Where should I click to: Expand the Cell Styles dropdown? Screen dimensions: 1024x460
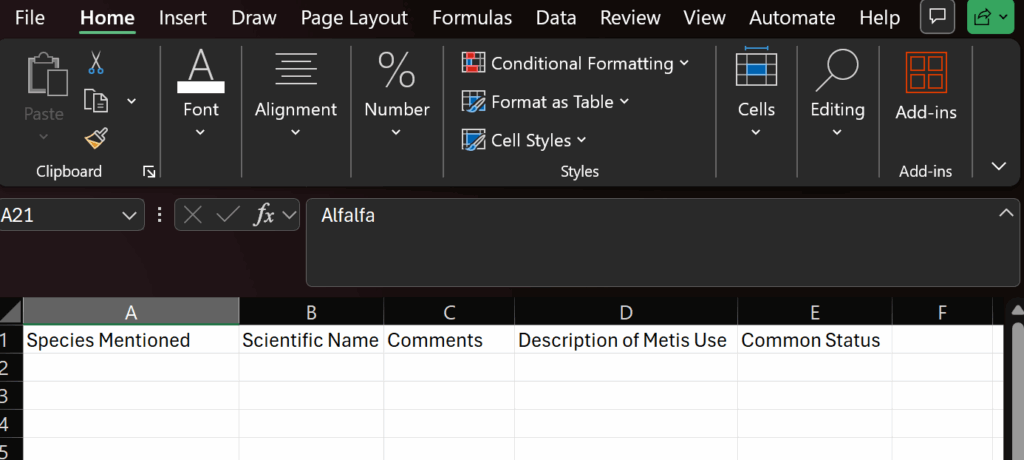524,141
